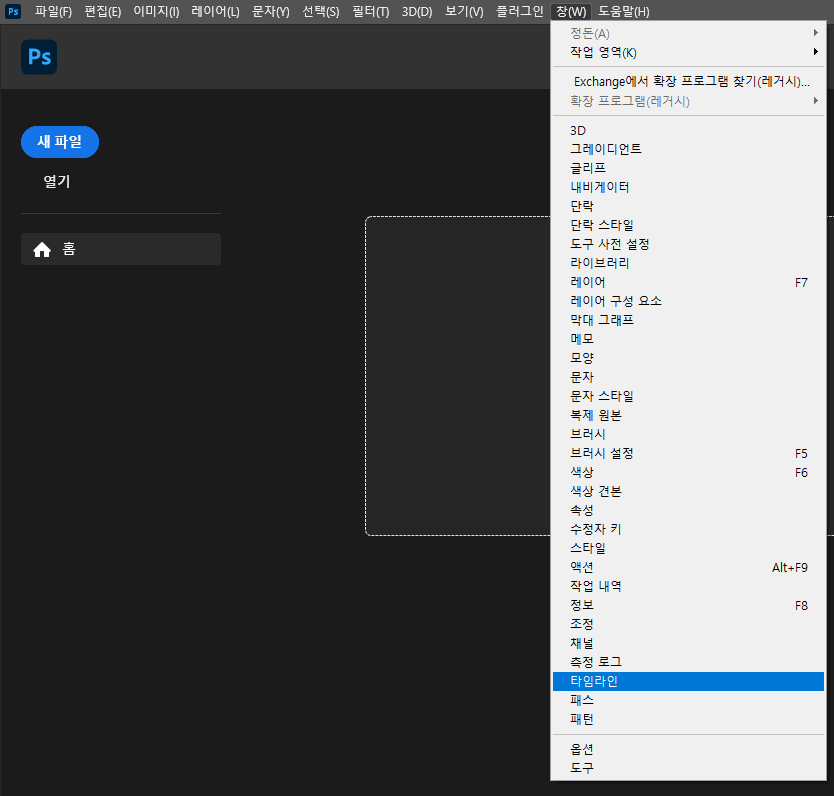Show the 문자 스타일 panel
The width and height of the screenshot is (834, 796).
pos(688,396)
